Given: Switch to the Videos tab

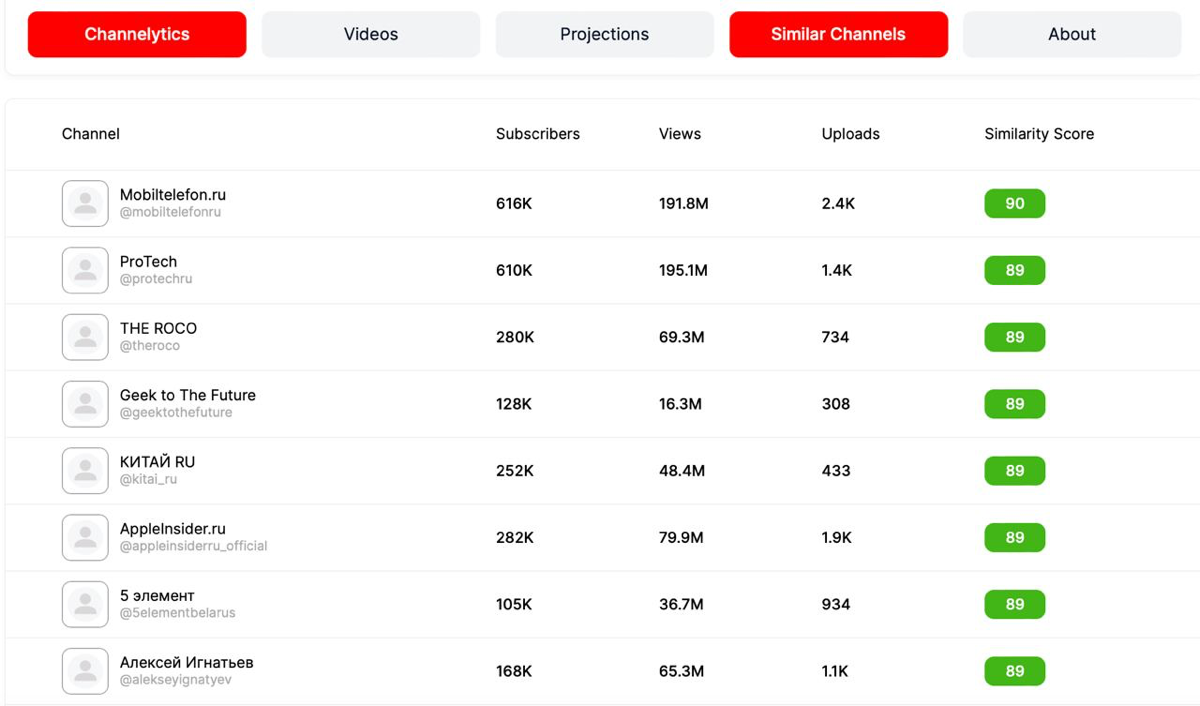Looking at the screenshot, I should [371, 34].
